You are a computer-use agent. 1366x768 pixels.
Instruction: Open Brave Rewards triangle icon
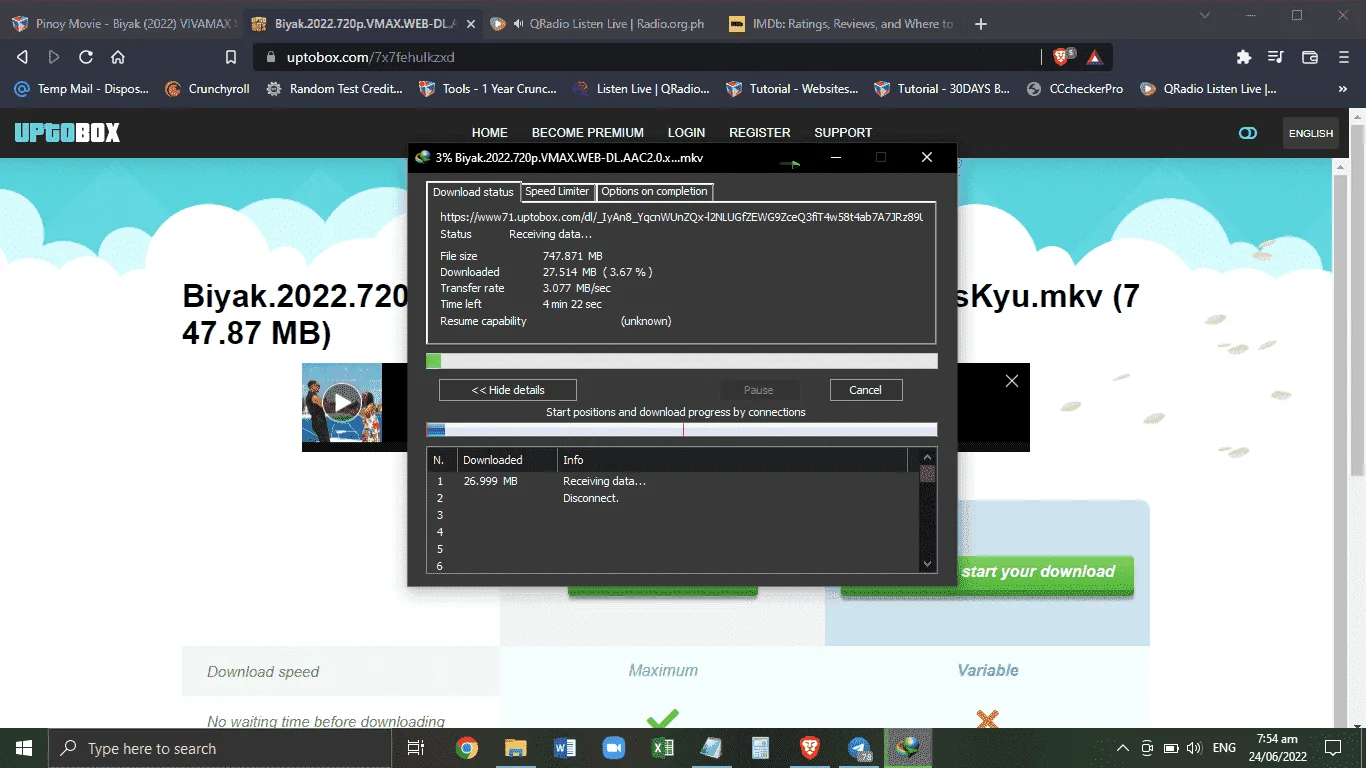[1094, 57]
